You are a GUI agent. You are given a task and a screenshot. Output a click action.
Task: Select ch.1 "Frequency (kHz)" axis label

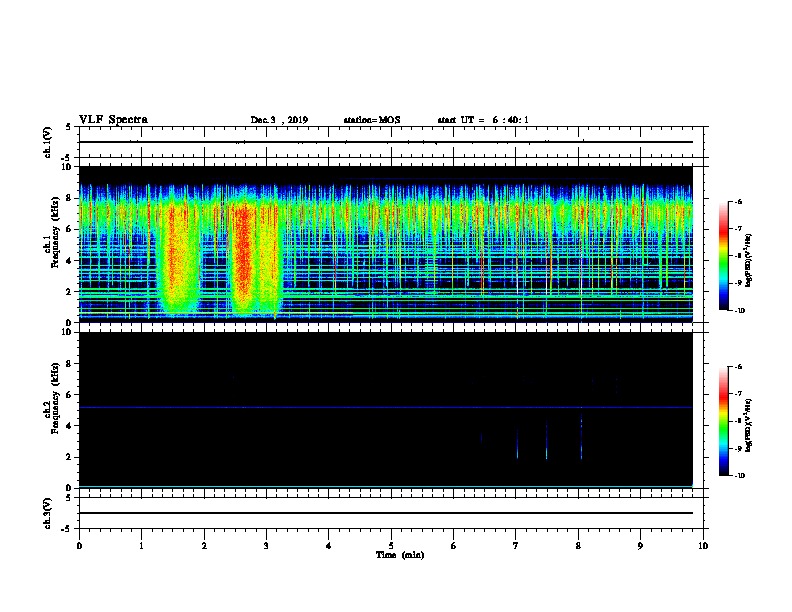pyautogui.click(x=55, y=233)
